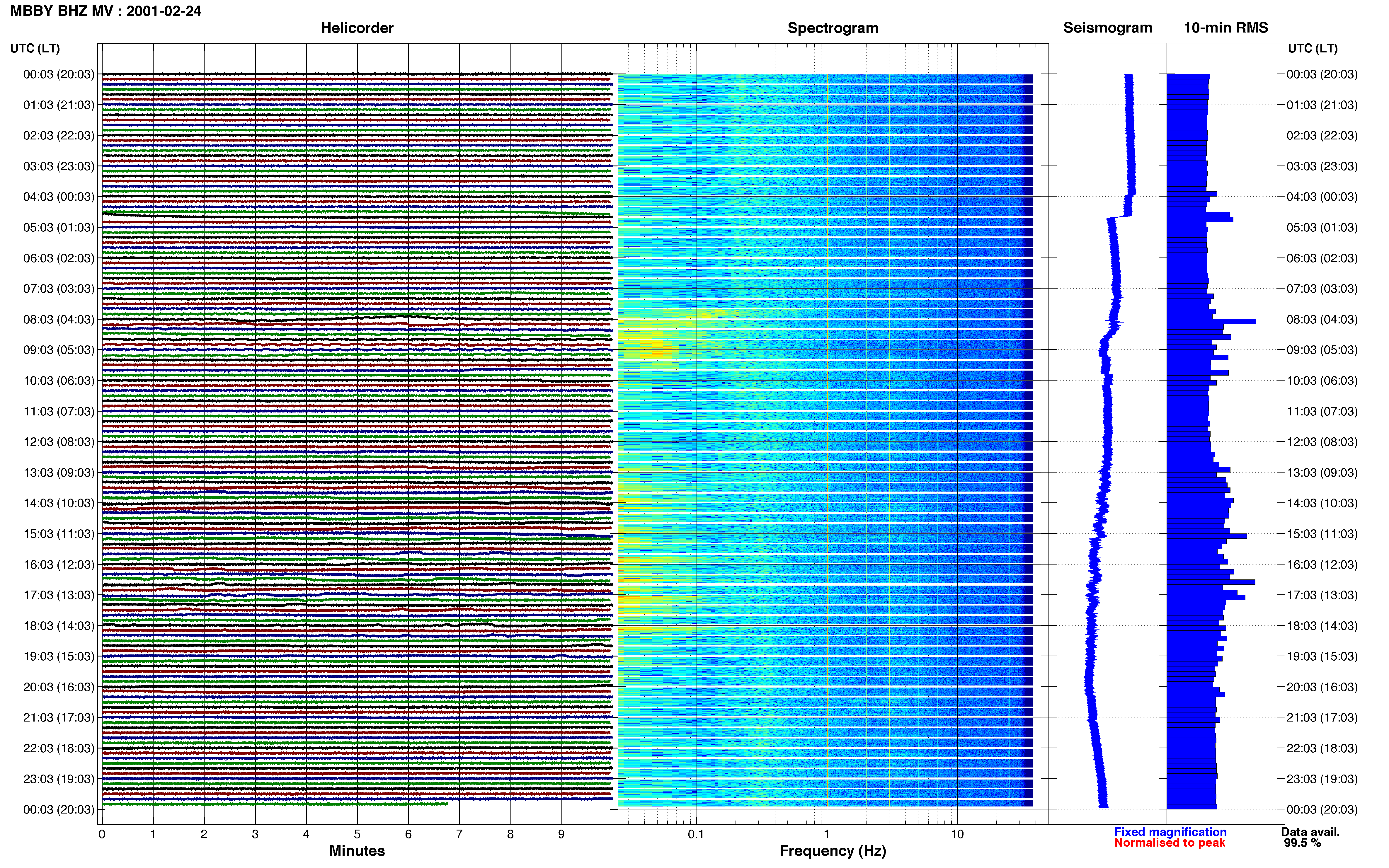Click the left time label 07:03 (03:03)

pyautogui.click(x=59, y=289)
